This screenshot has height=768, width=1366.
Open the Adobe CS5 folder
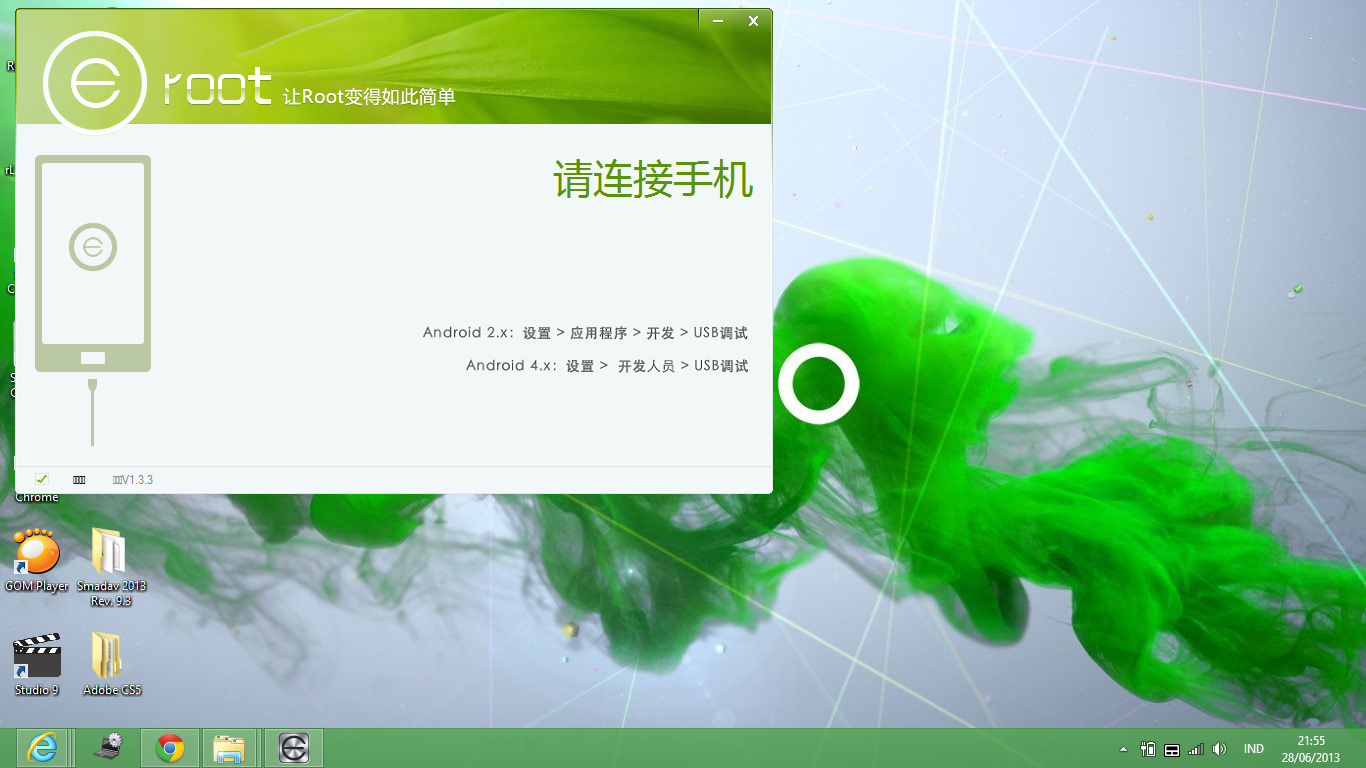click(111, 663)
